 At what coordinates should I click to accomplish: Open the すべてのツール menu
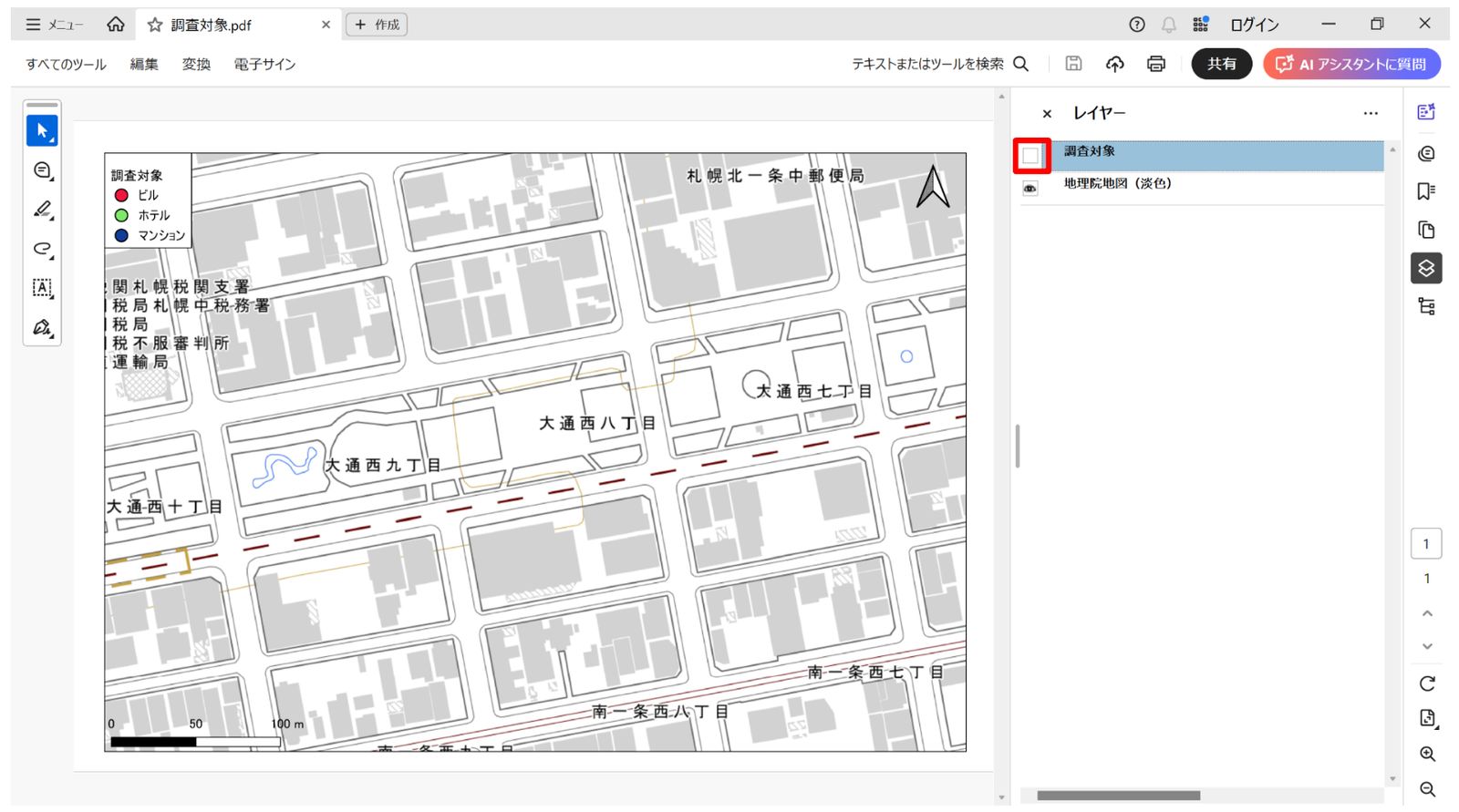coord(66,64)
